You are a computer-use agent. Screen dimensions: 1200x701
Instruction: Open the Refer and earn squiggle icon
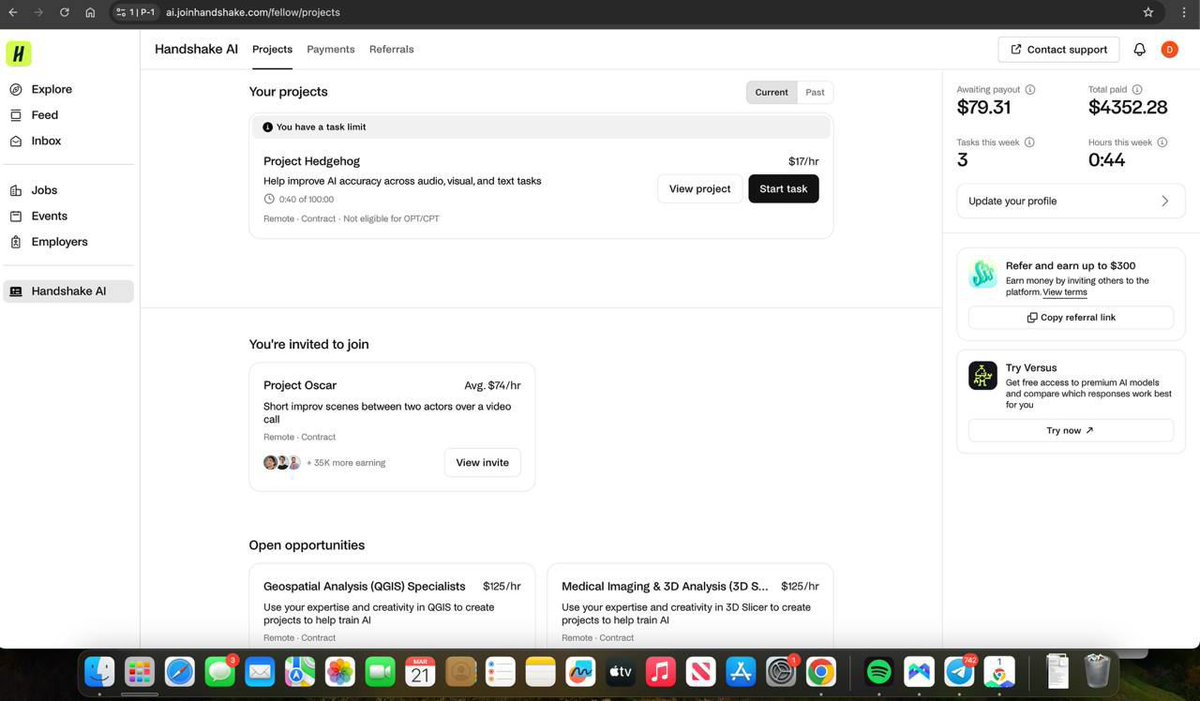tap(983, 274)
